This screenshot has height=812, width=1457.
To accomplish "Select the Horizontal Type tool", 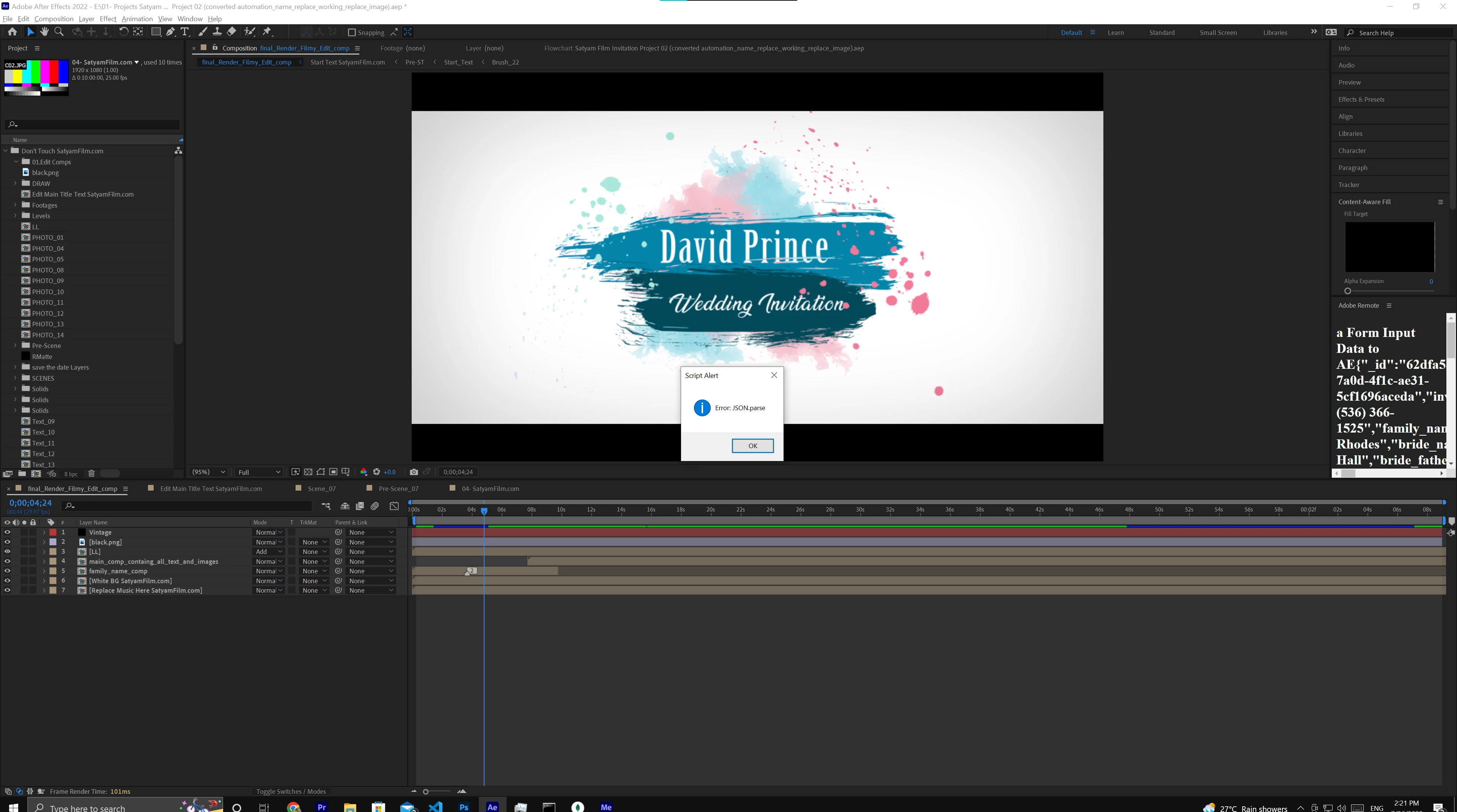I will point(184,31).
